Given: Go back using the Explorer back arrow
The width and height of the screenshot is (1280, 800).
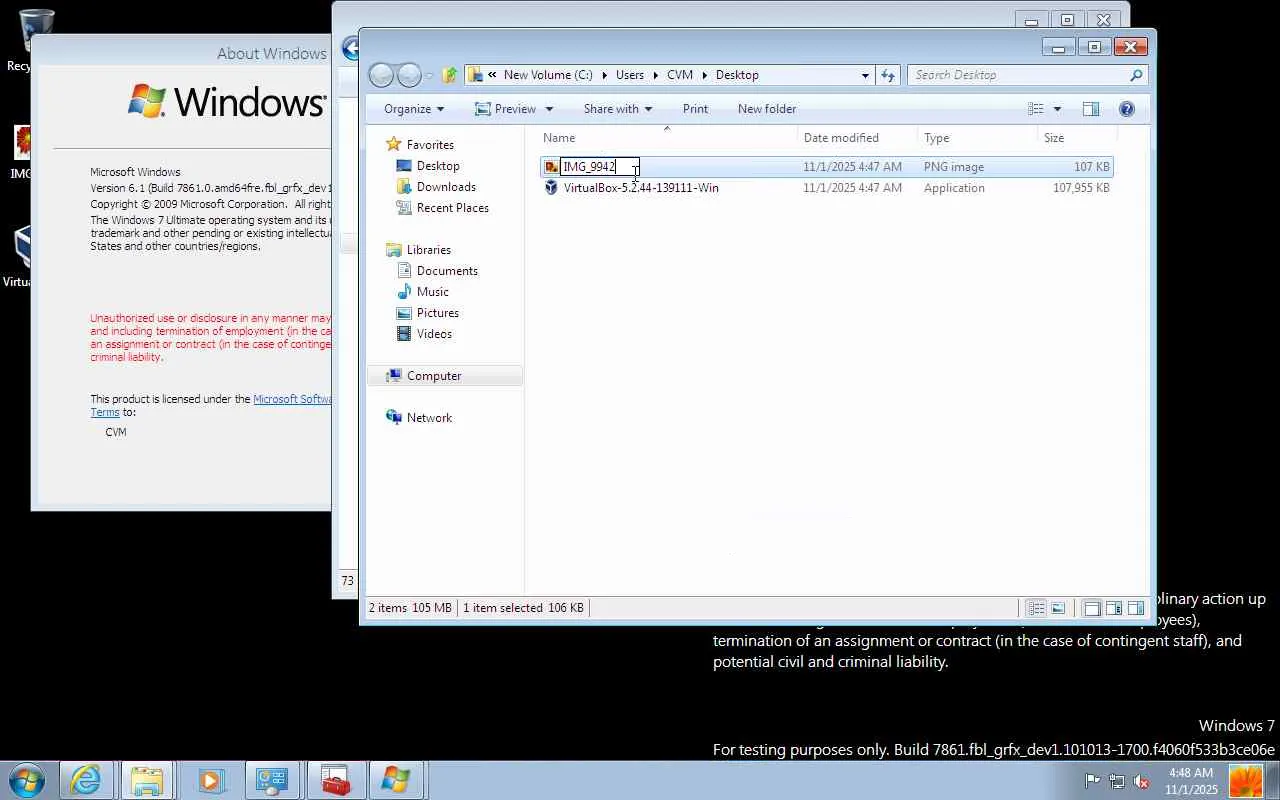Looking at the screenshot, I should [381, 75].
